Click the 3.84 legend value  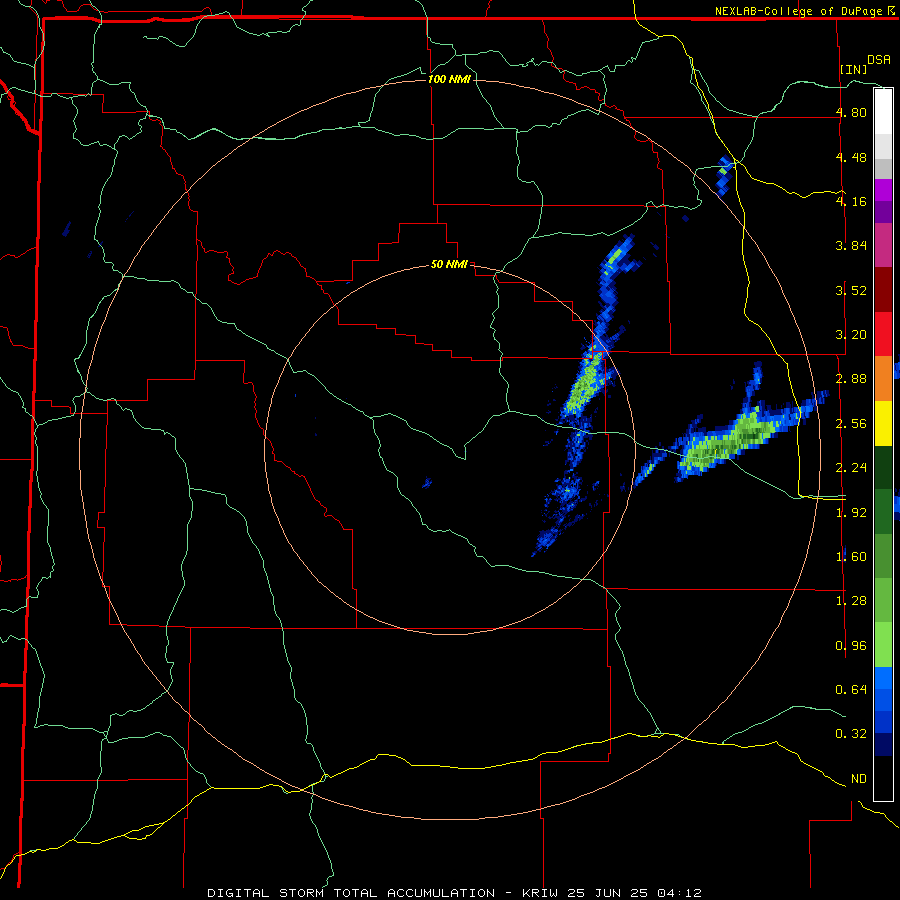(x=851, y=246)
